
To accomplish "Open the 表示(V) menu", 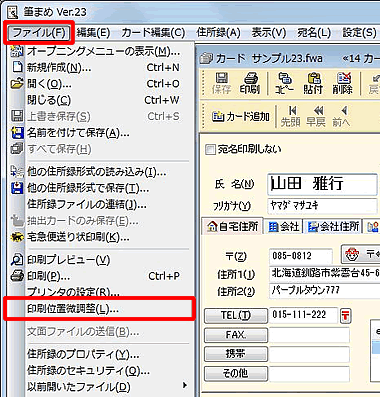I will point(269,33).
